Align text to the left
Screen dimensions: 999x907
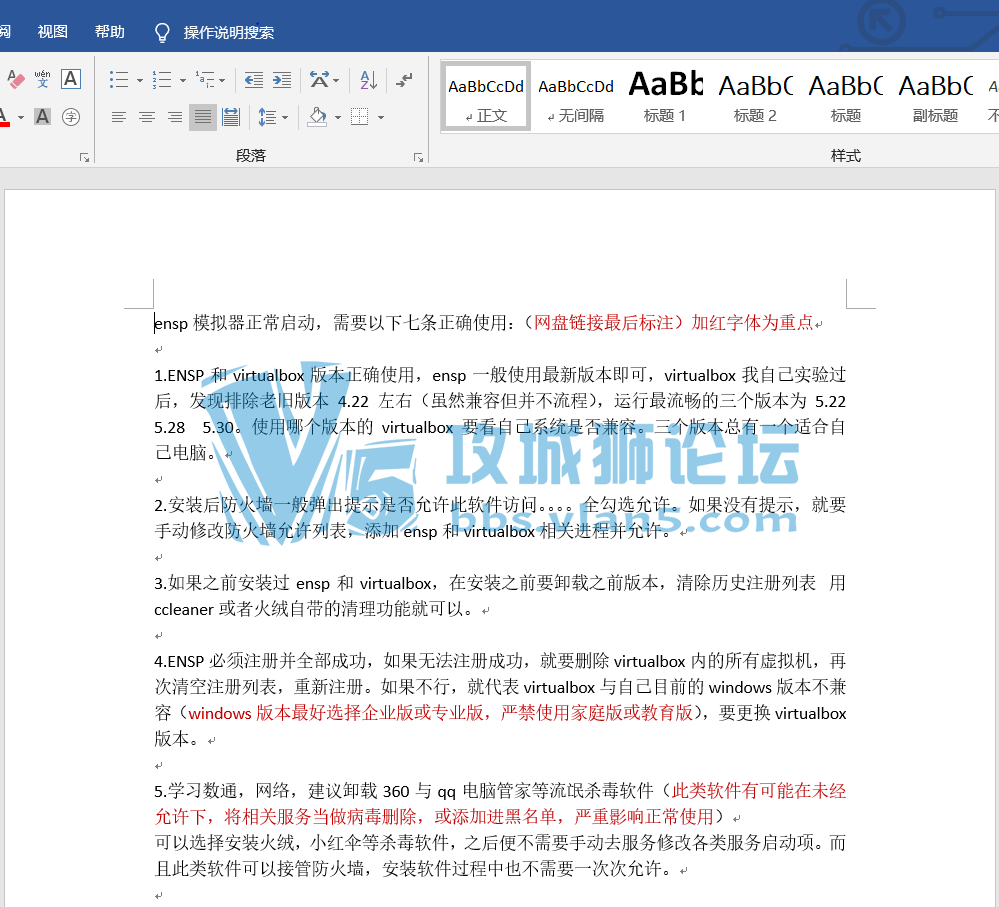[x=119, y=117]
